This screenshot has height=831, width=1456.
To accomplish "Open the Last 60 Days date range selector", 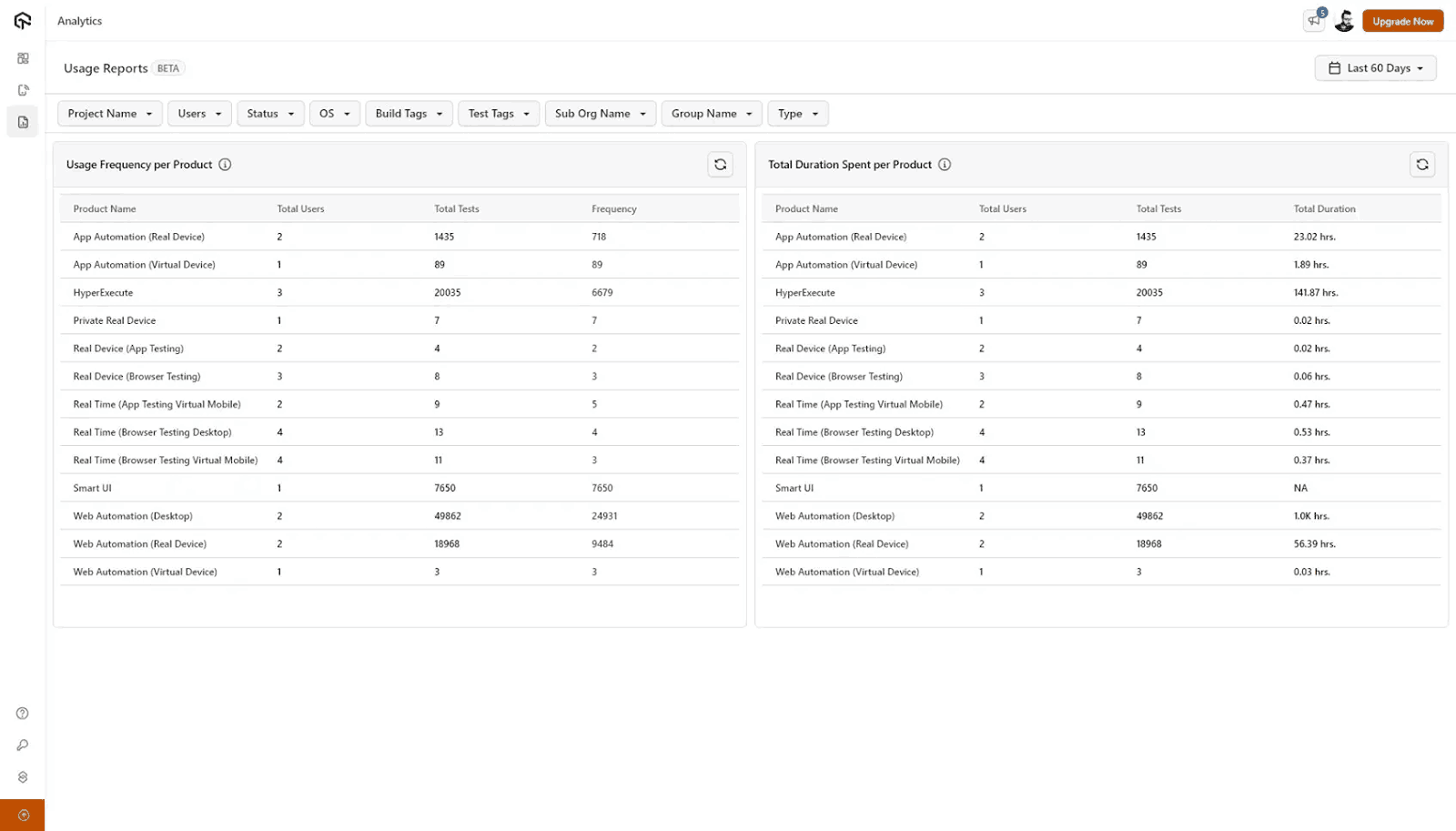I will click(1375, 67).
